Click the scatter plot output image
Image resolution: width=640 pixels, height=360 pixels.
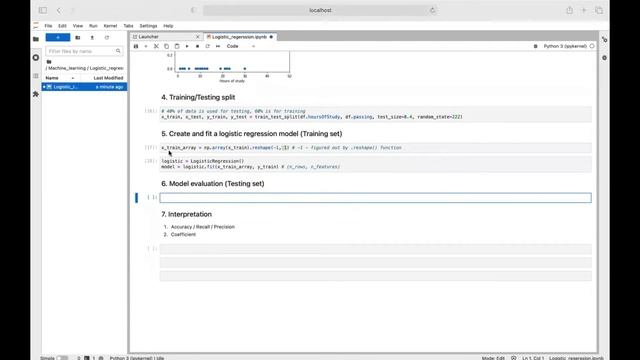pyautogui.click(x=230, y=67)
